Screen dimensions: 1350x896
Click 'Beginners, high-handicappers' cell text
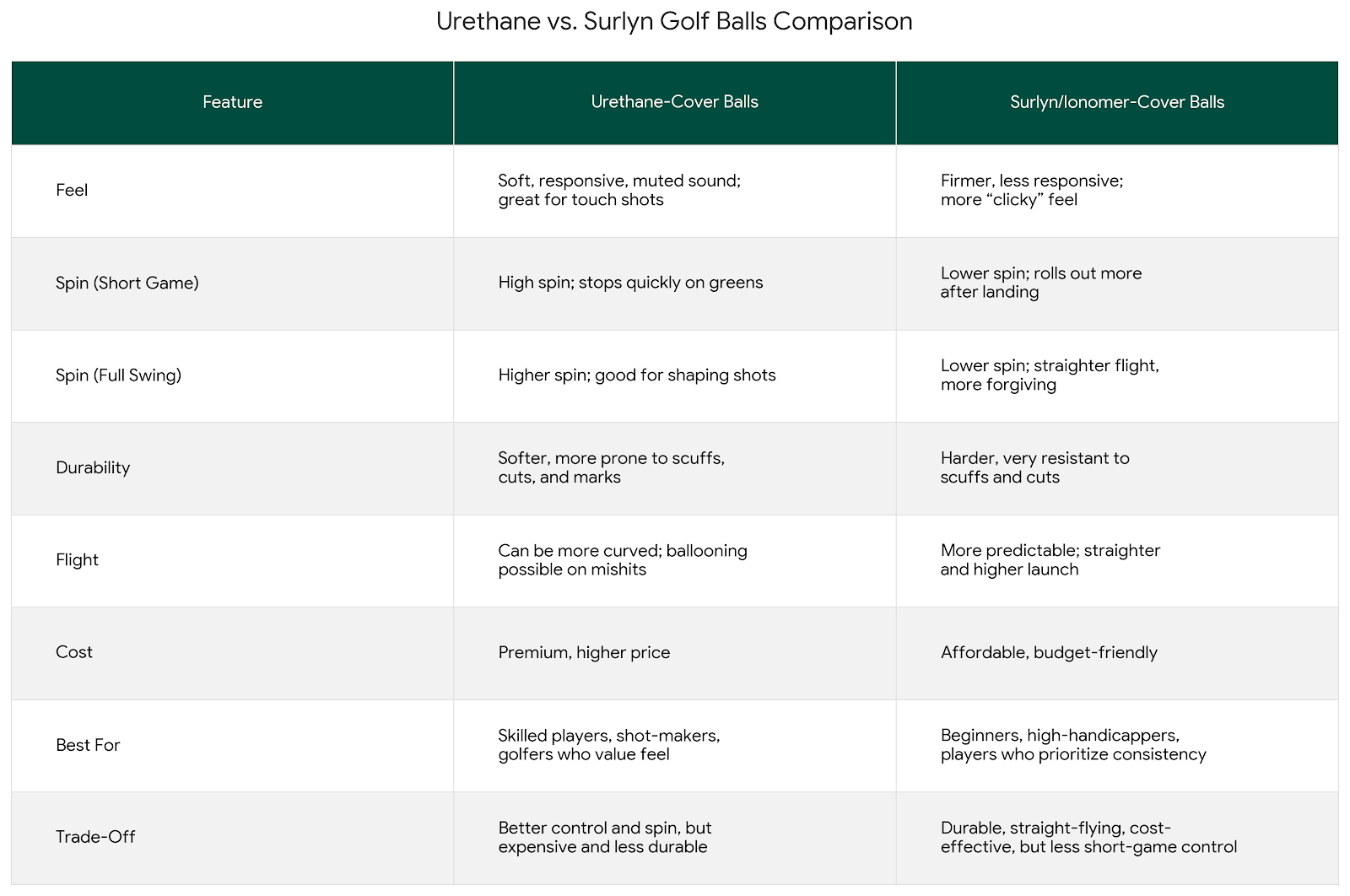tap(1060, 736)
